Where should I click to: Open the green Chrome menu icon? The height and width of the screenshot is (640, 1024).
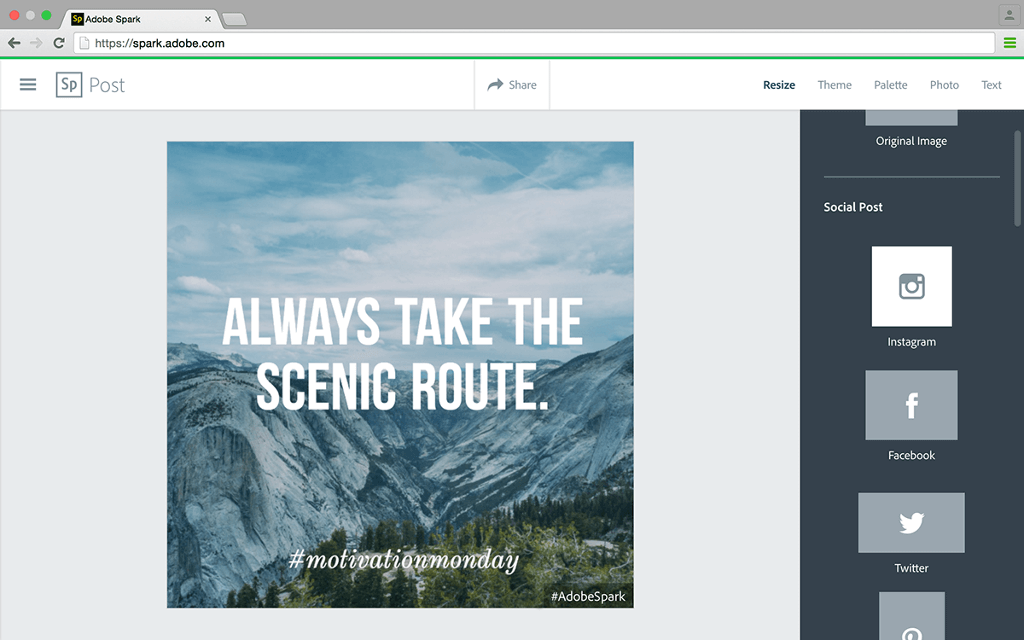click(1010, 43)
